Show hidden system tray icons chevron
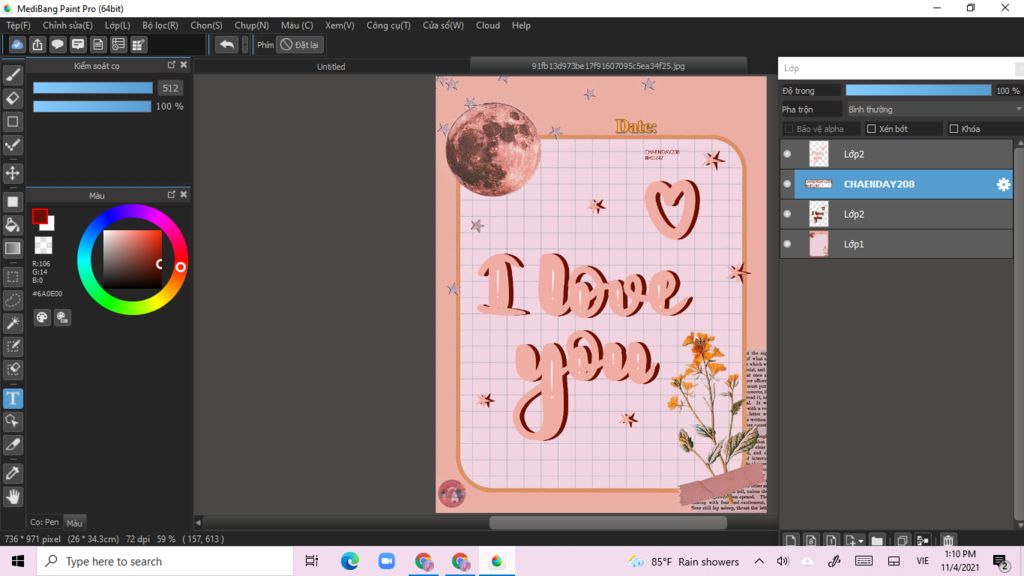 [759, 561]
